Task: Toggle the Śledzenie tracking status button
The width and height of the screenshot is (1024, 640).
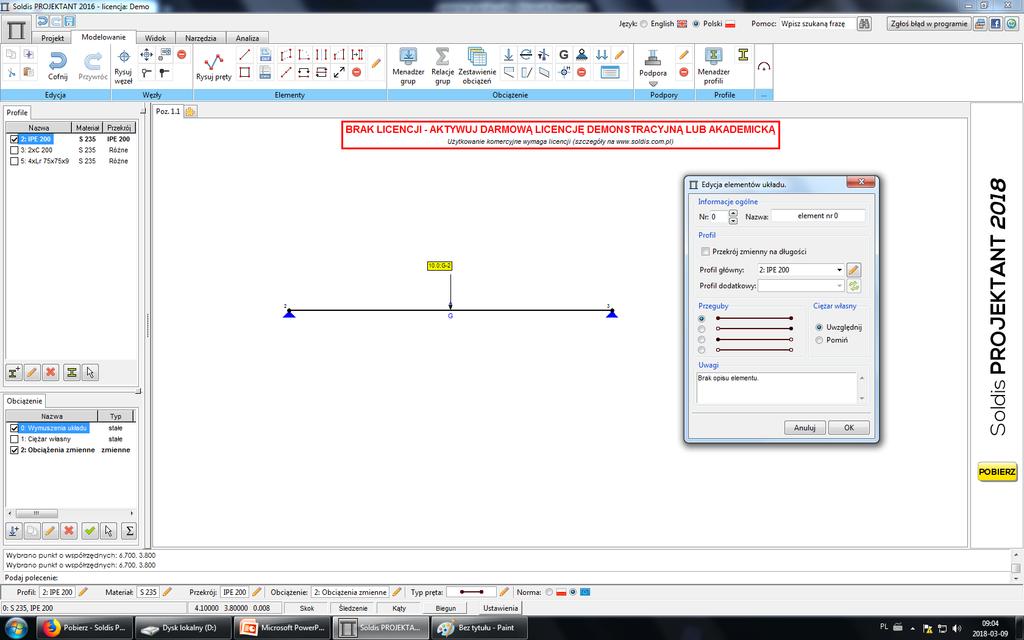Action: point(353,608)
